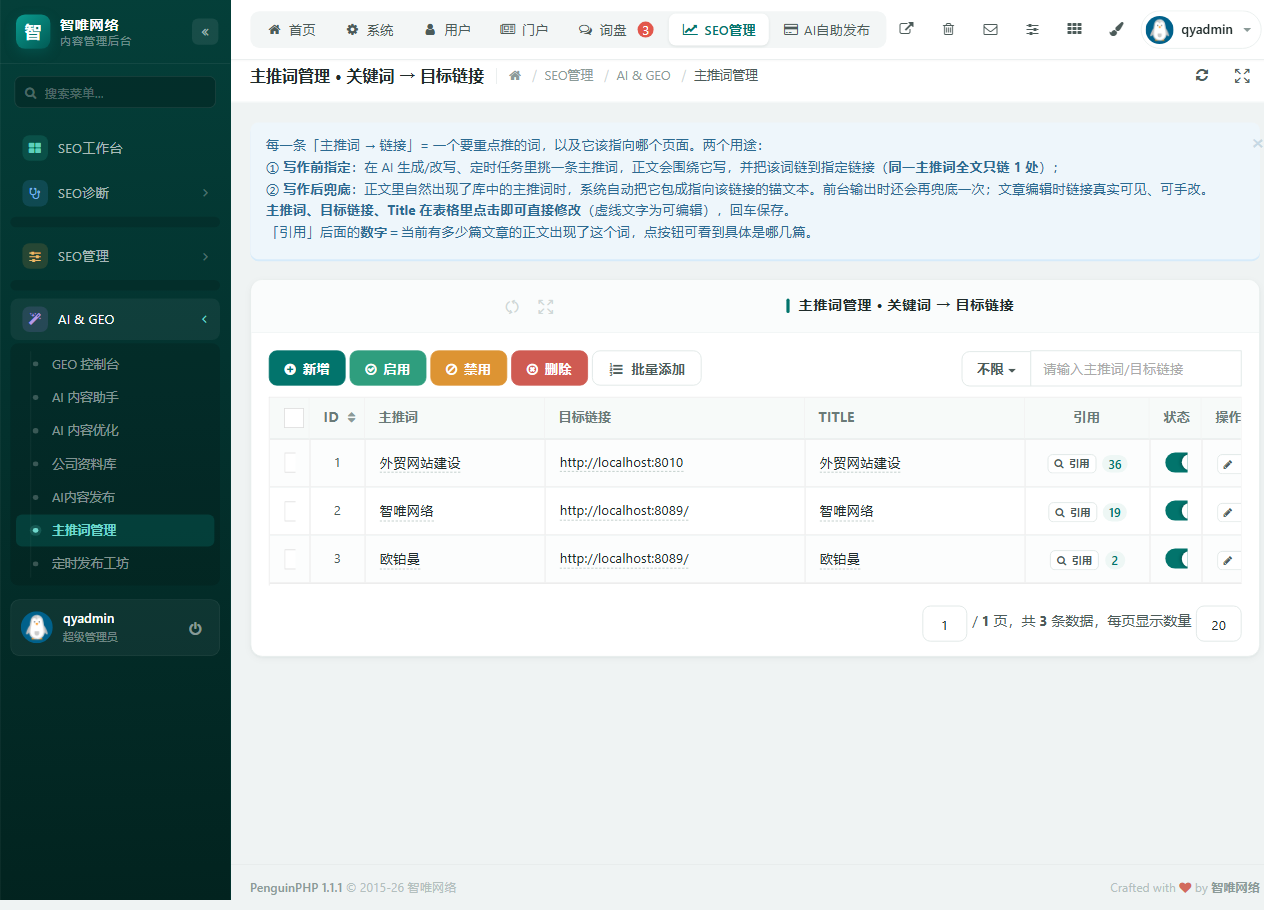1264x910 pixels.
Task: Expand the SEO诊断 sidebar menu
Action: pyautogui.click(x=115, y=193)
